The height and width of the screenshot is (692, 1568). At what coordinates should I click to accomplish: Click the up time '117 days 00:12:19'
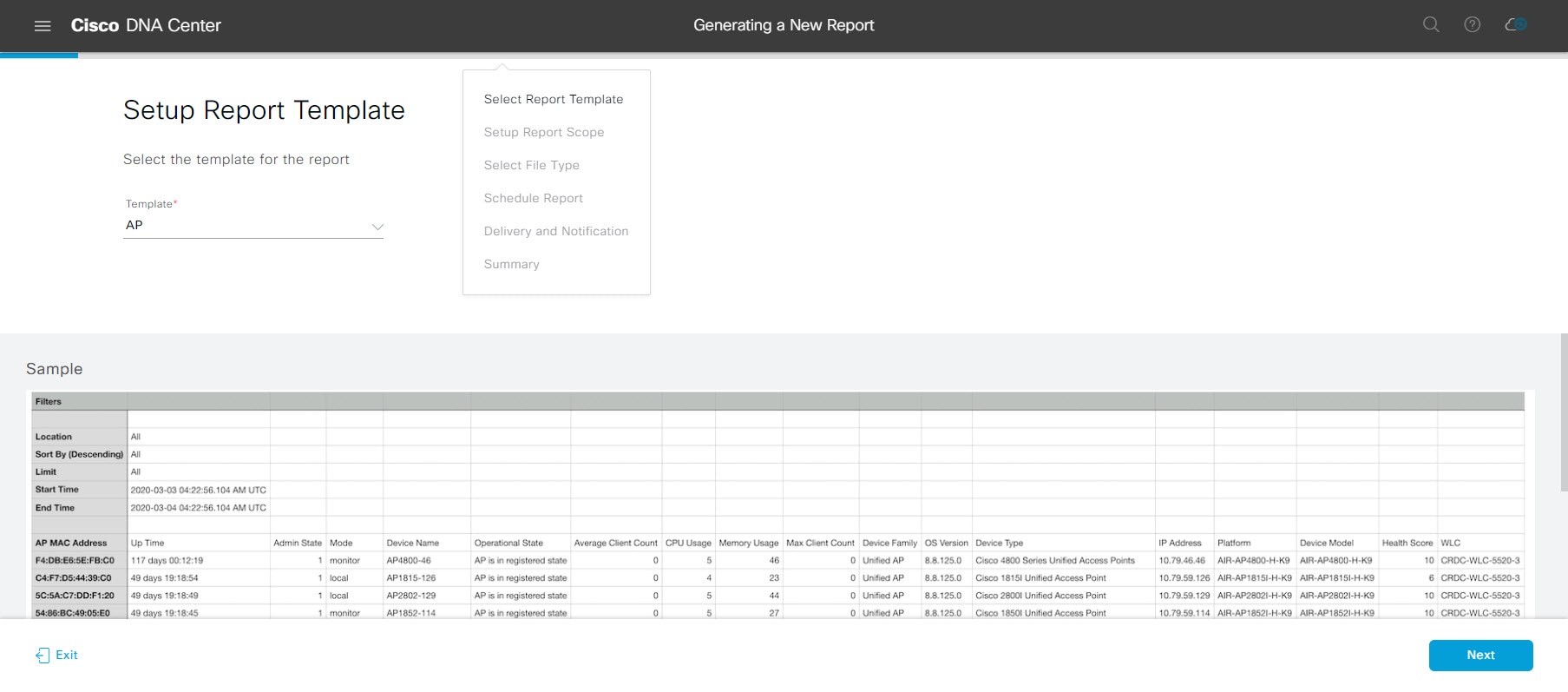167,560
